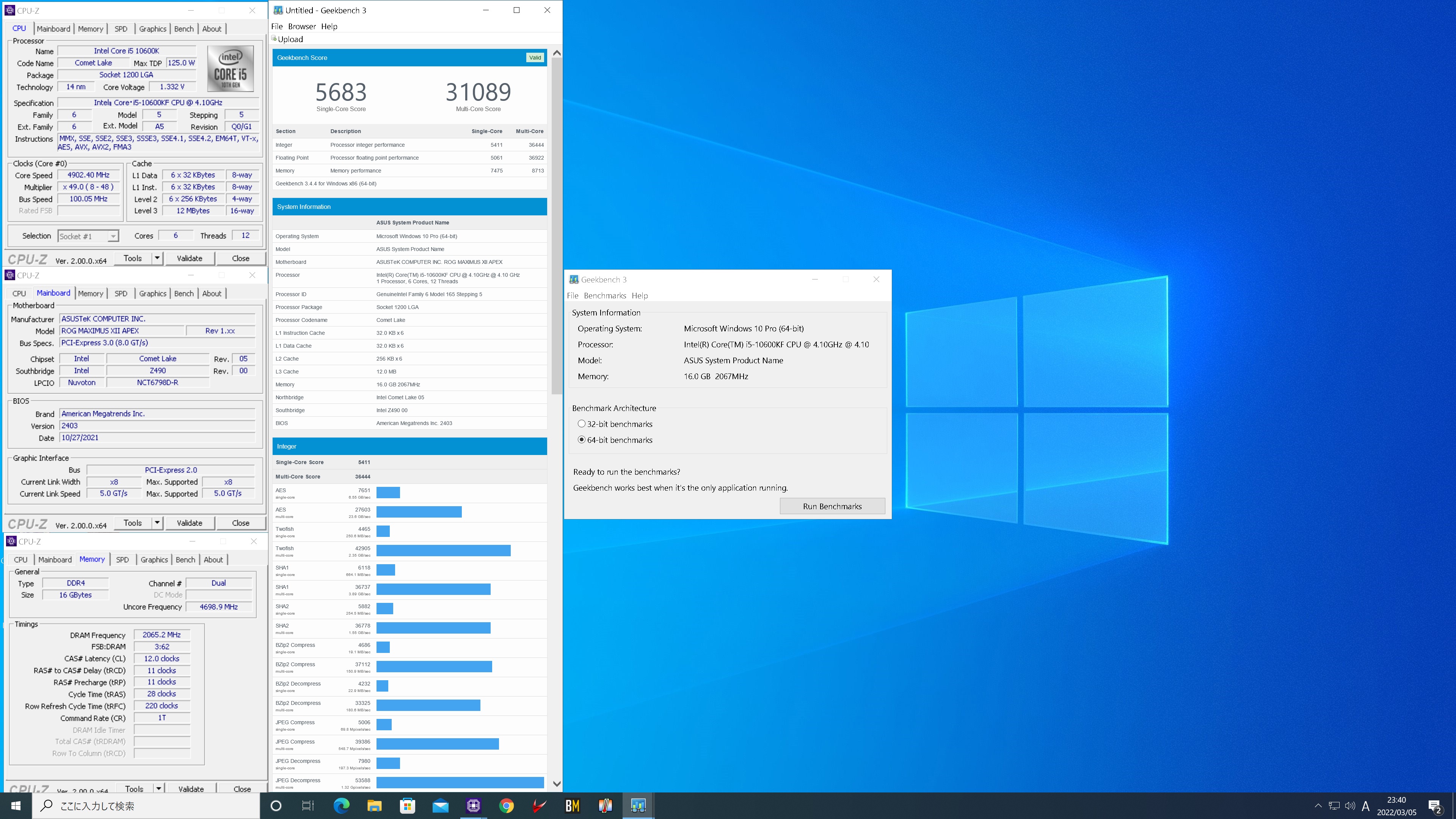Click the Intel Core i5 logo in CPU-Z
The width and height of the screenshot is (1456, 819).
[231, 69]
